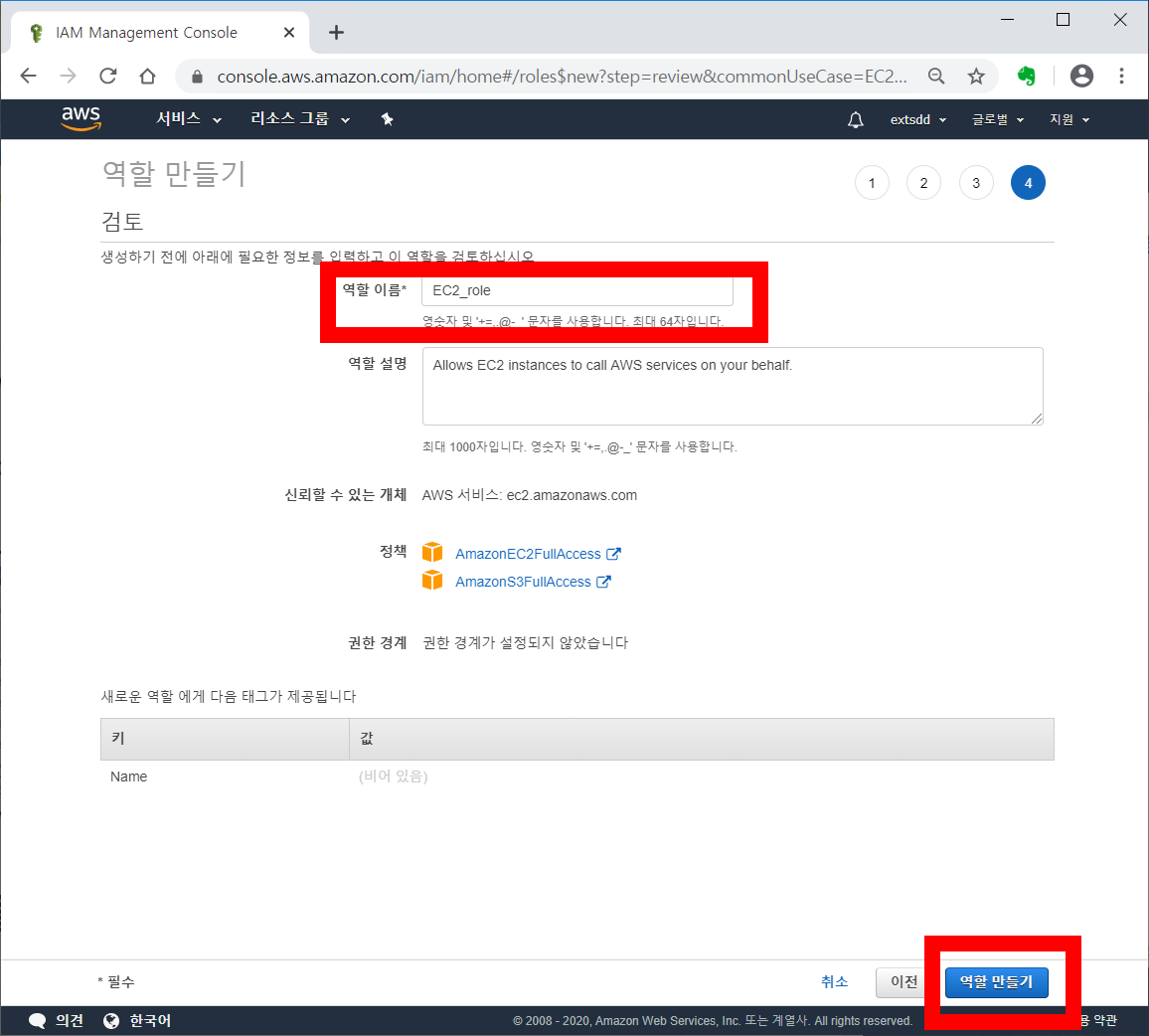Open the Chrome profile avatar
This screenshot has width=1149, height=1036.
tap(1081, 77)
